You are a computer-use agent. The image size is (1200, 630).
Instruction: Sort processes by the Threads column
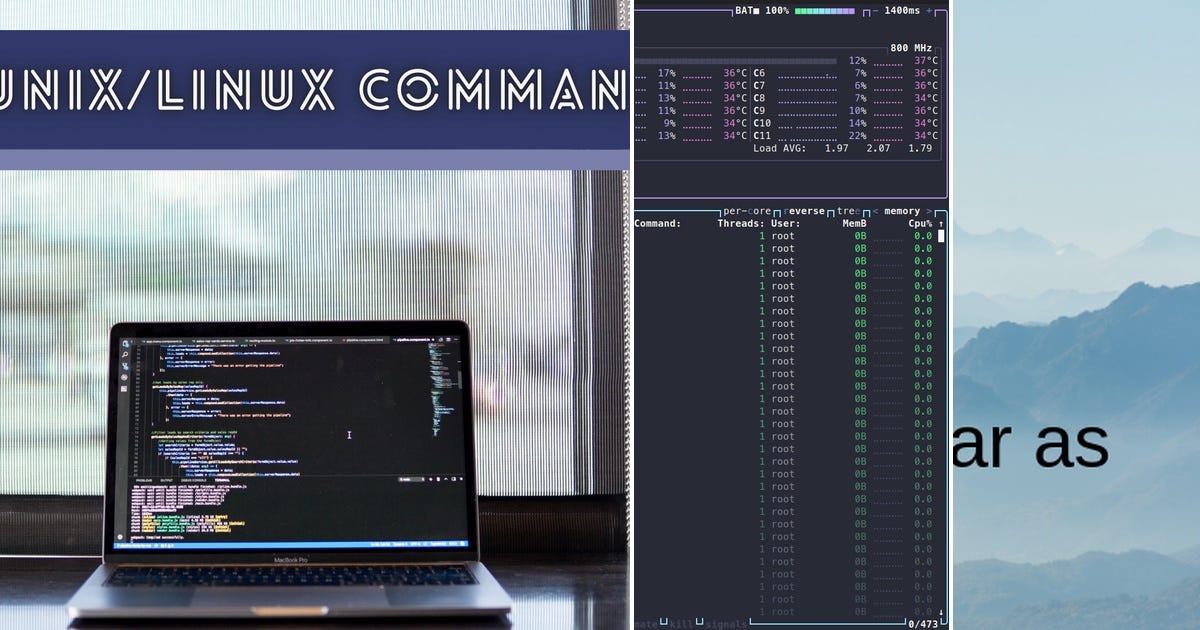click(740, 223)
